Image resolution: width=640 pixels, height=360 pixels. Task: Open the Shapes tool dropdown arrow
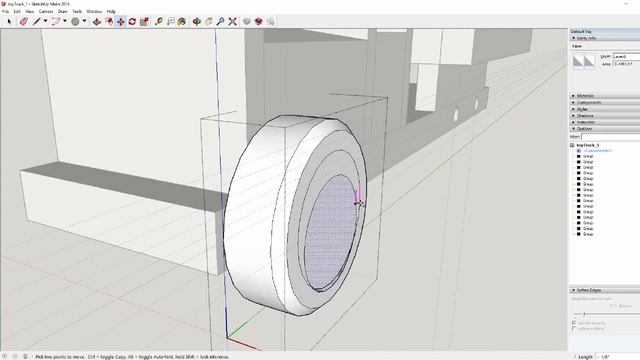pos(84,21)
